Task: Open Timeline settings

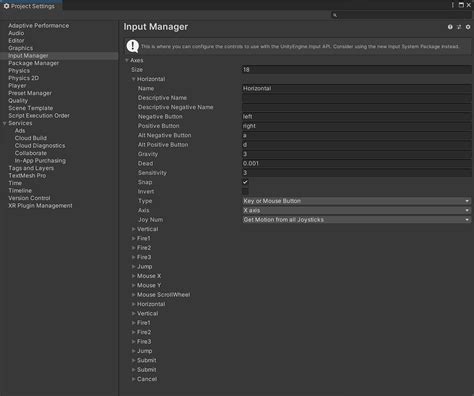Action: [20, 191]
